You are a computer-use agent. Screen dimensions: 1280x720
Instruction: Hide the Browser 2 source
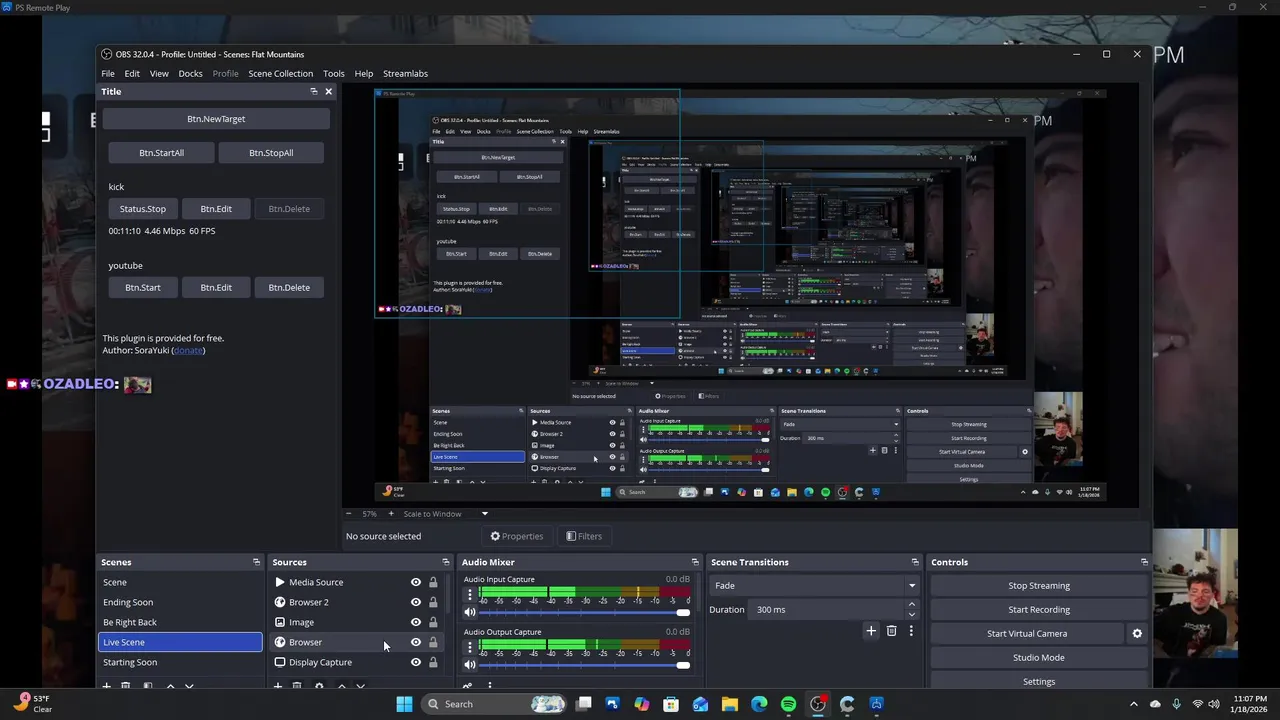click(416, 602)
